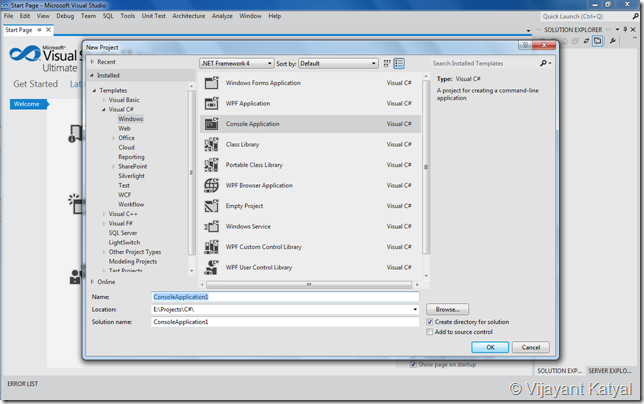Select the Windows Service template icon
Image resolution: width=644 pixels, height=404 pixels.
tap(212, 226)
